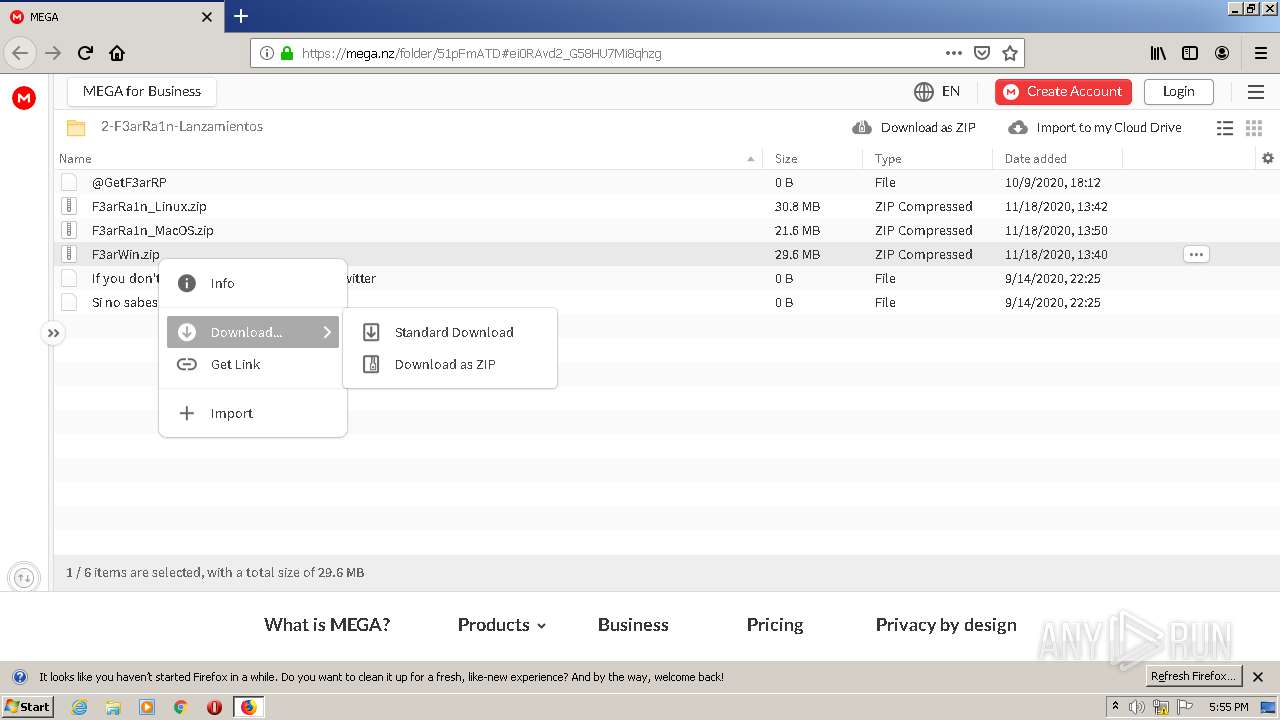Click the F3arRa1n_MacOS.zip file icon
The height and width of the screenshot is (720, 1280).
[69, 230]
